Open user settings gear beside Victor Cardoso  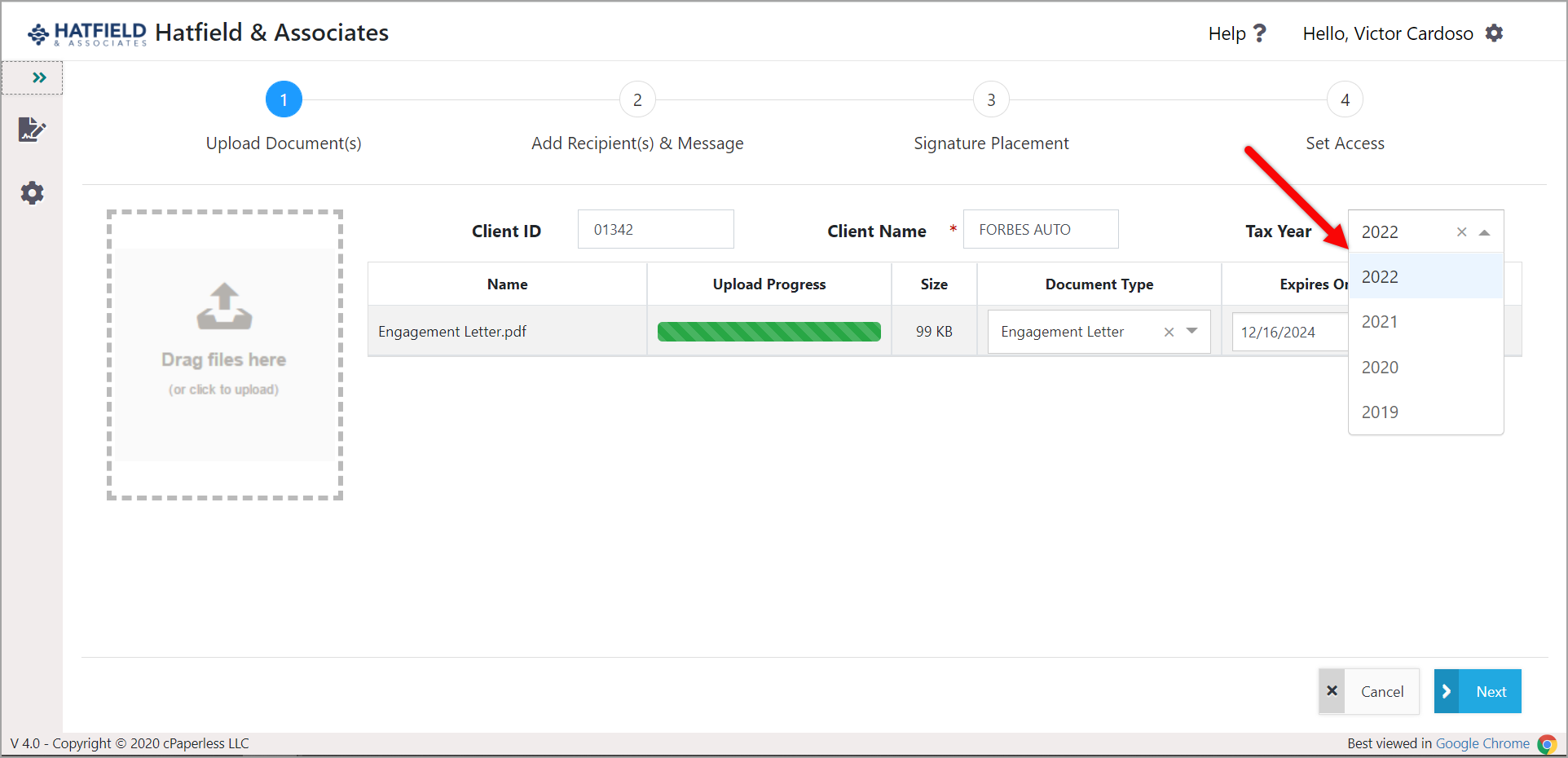pyautogui.click(x=1494, y=33)
